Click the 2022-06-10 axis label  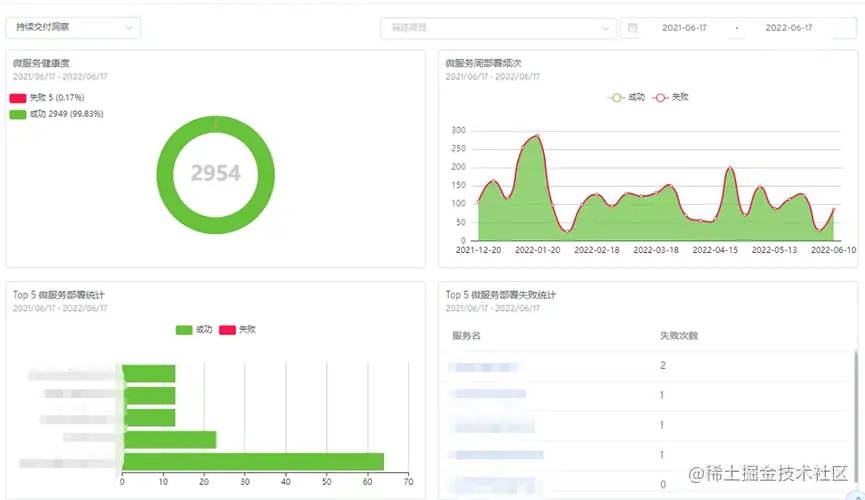tap(833, 250)
